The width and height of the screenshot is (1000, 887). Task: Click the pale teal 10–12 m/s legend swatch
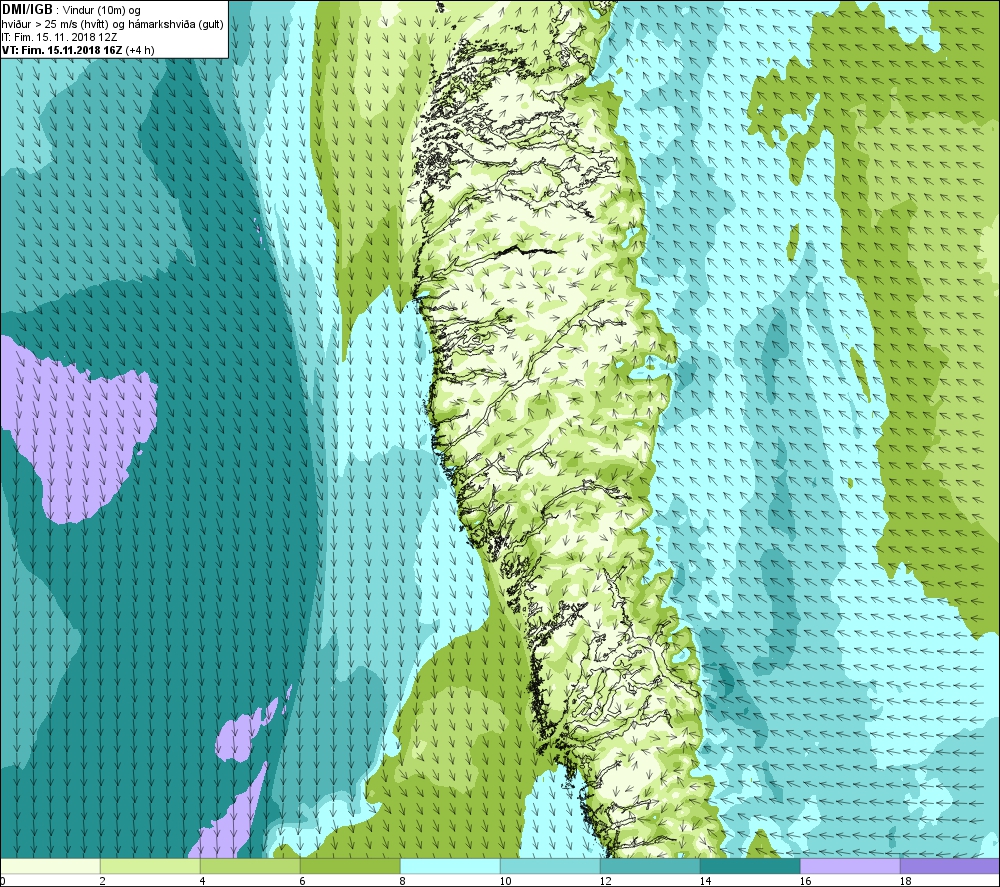click(x=550, y=866)
